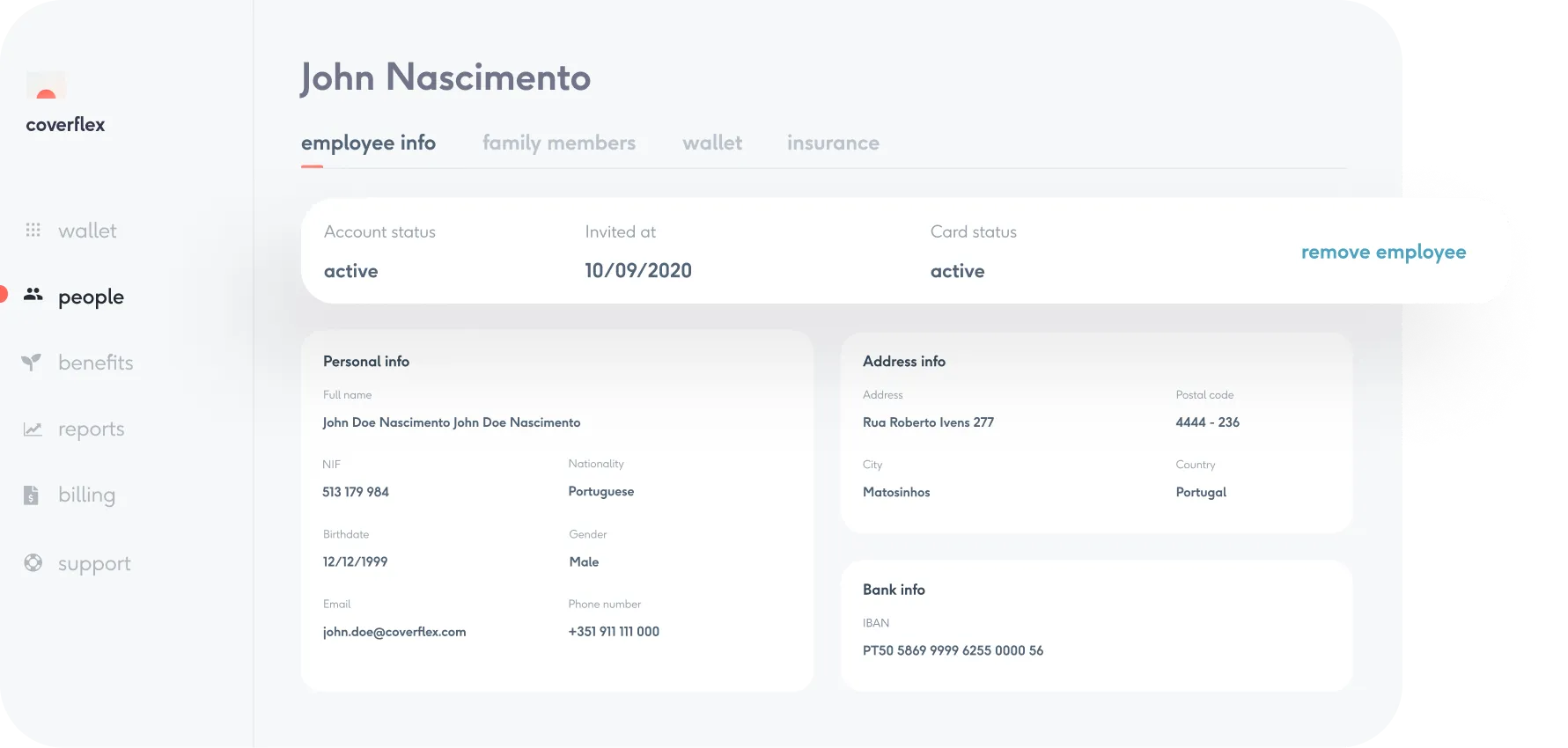Viewport: 1568px width, 748px height.
Task: Open the billing section label
Action: pos(86,495)
